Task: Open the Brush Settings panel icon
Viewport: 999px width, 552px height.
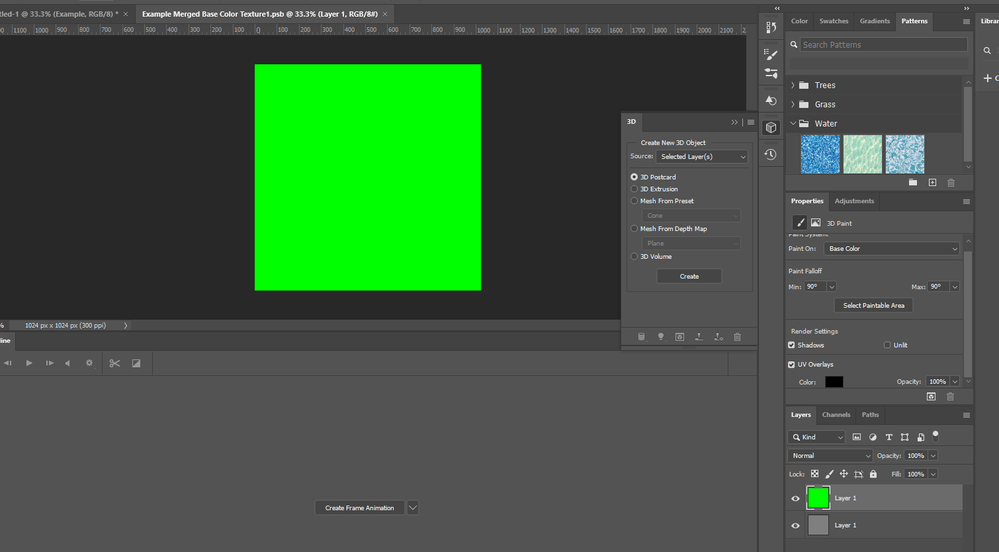Action: pos(770,54)
